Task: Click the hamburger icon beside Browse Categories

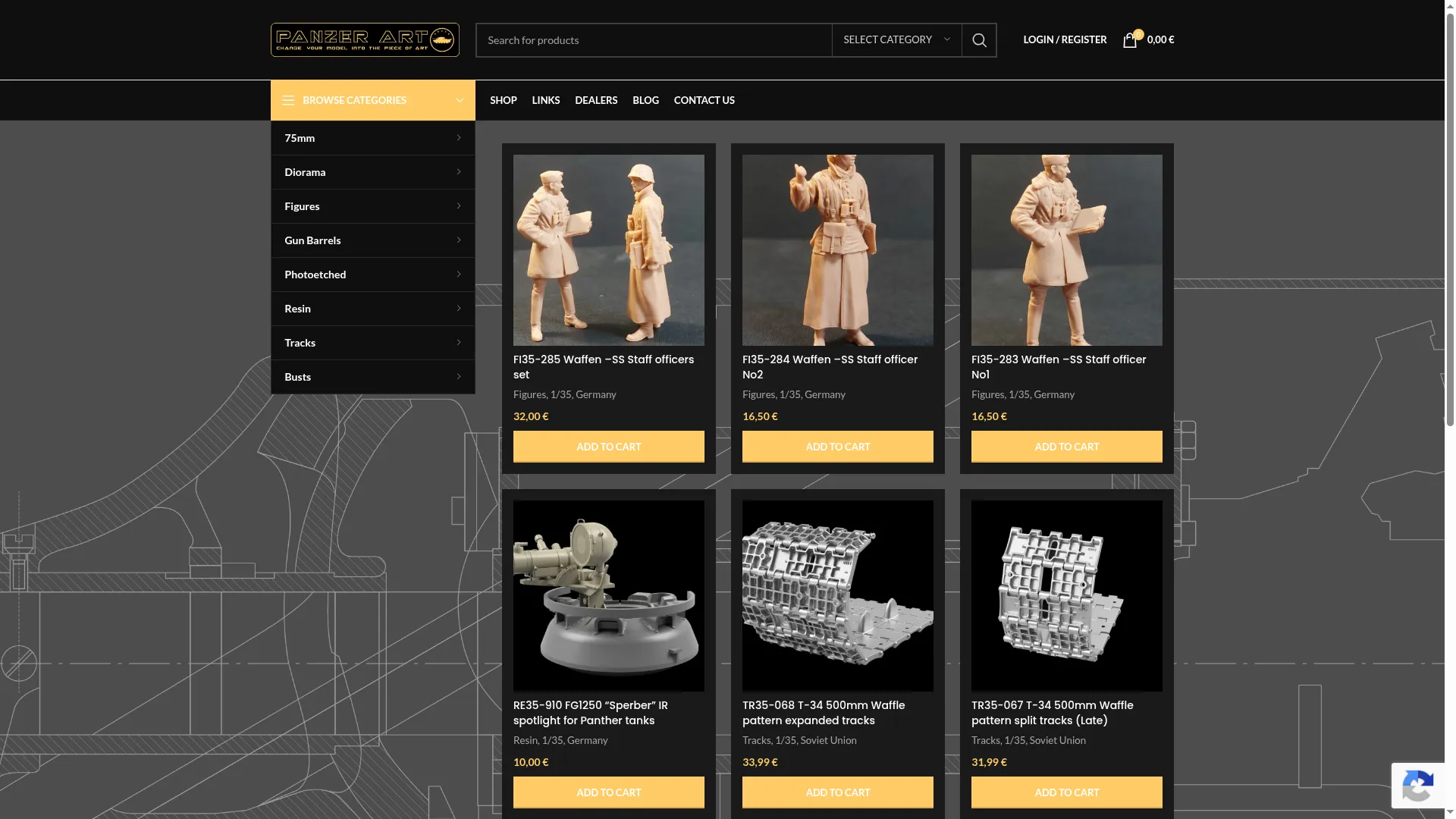Action: (x=288, y=100)
